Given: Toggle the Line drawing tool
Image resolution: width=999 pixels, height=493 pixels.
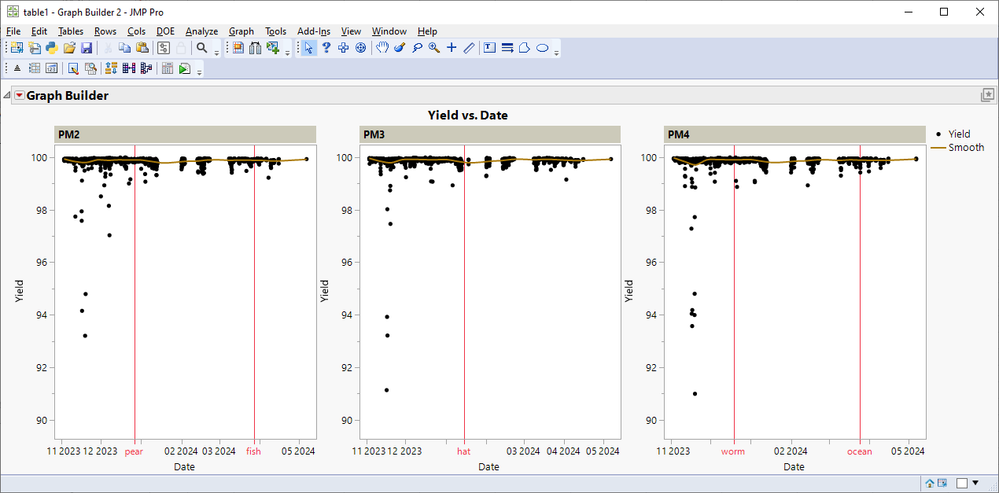Looking at the screenshot, I should 468,48.
